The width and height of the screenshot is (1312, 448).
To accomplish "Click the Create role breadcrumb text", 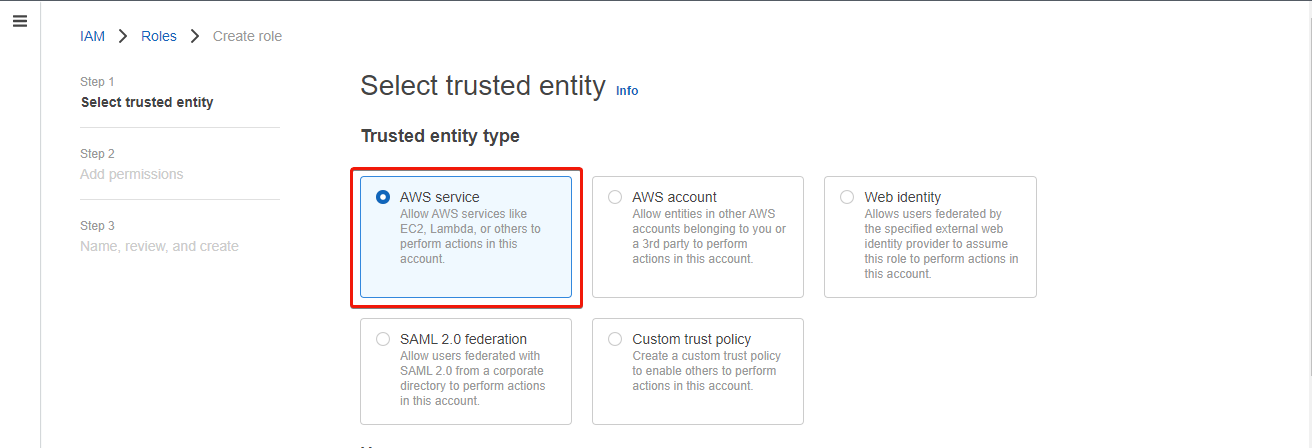I will pyautogui.click(x=247, y=36).
